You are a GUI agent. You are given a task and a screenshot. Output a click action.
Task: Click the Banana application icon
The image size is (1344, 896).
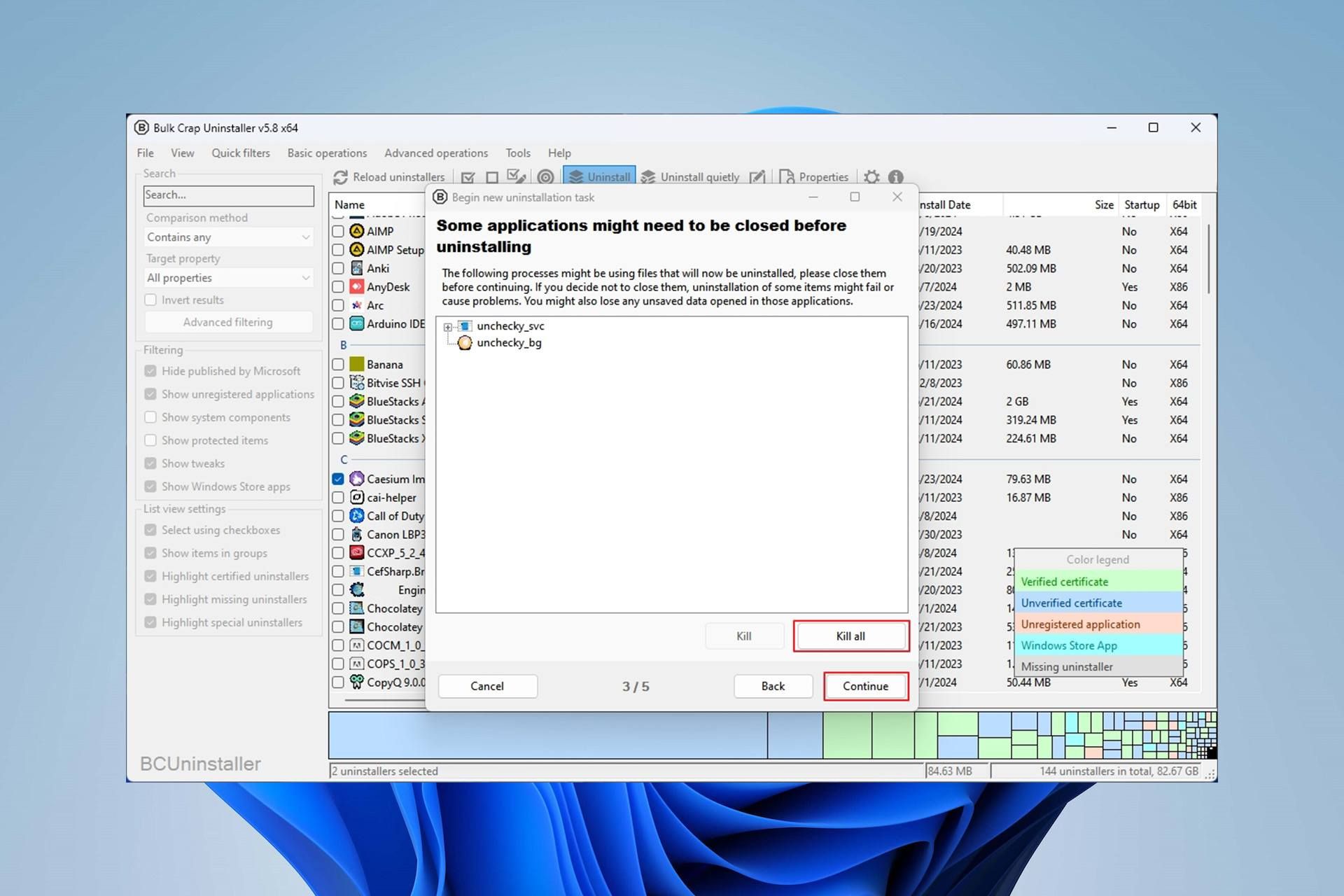coord(357,364)
